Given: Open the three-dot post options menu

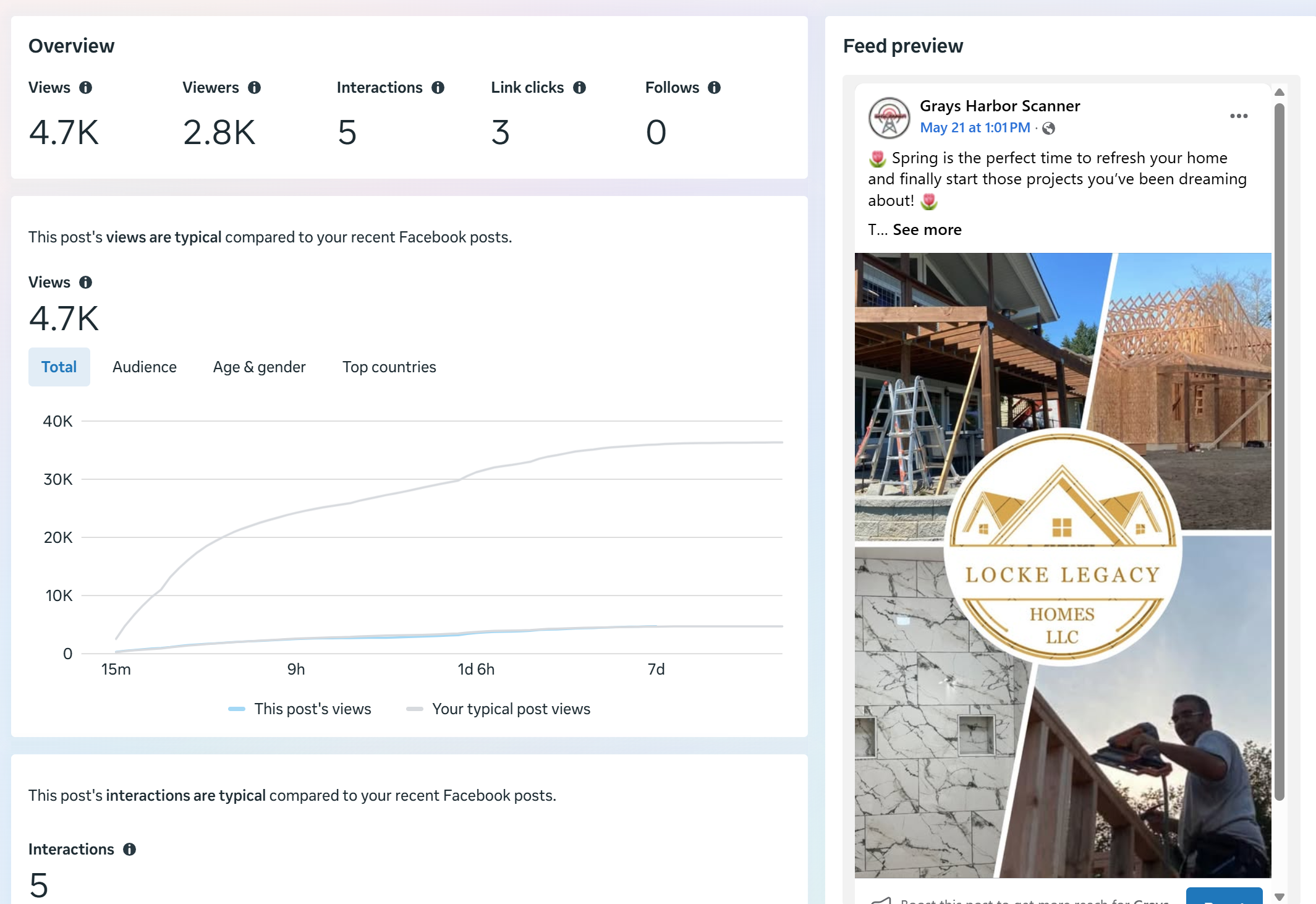Looking at the screenshot, I should [1239, 116].
